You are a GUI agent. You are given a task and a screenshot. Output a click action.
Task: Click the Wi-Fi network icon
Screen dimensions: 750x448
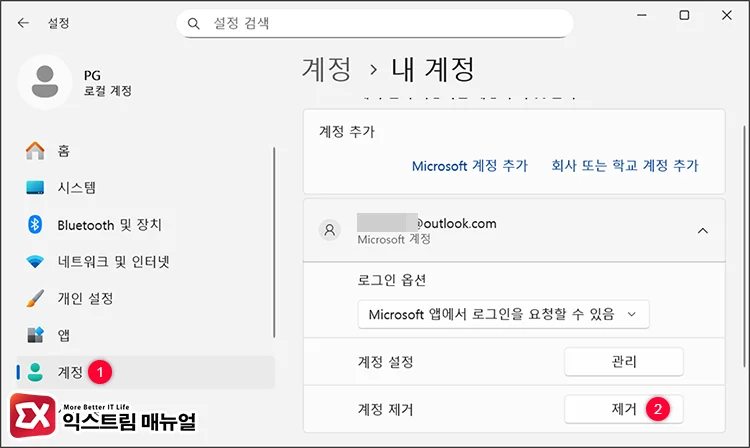coord(35,262)
